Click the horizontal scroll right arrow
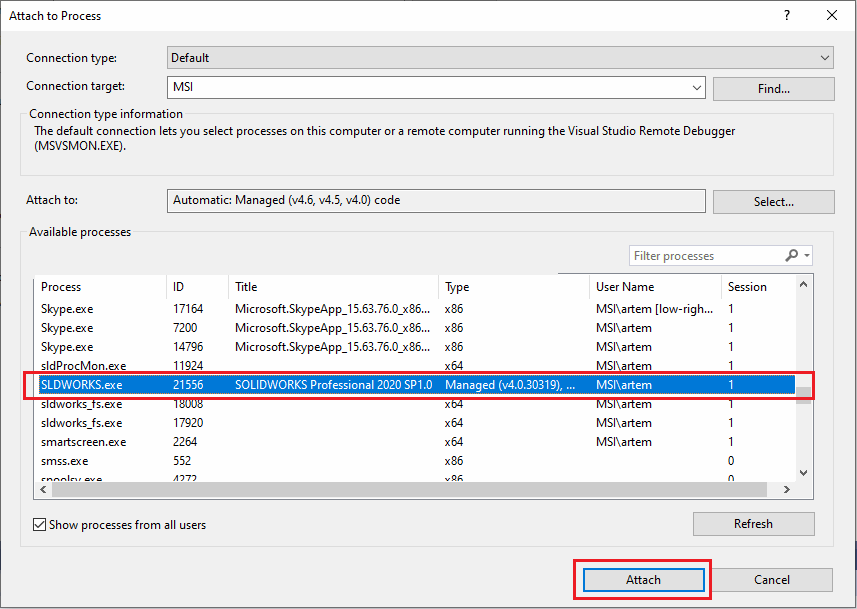This screenshot has height=609, width=857. pos(787,490)
